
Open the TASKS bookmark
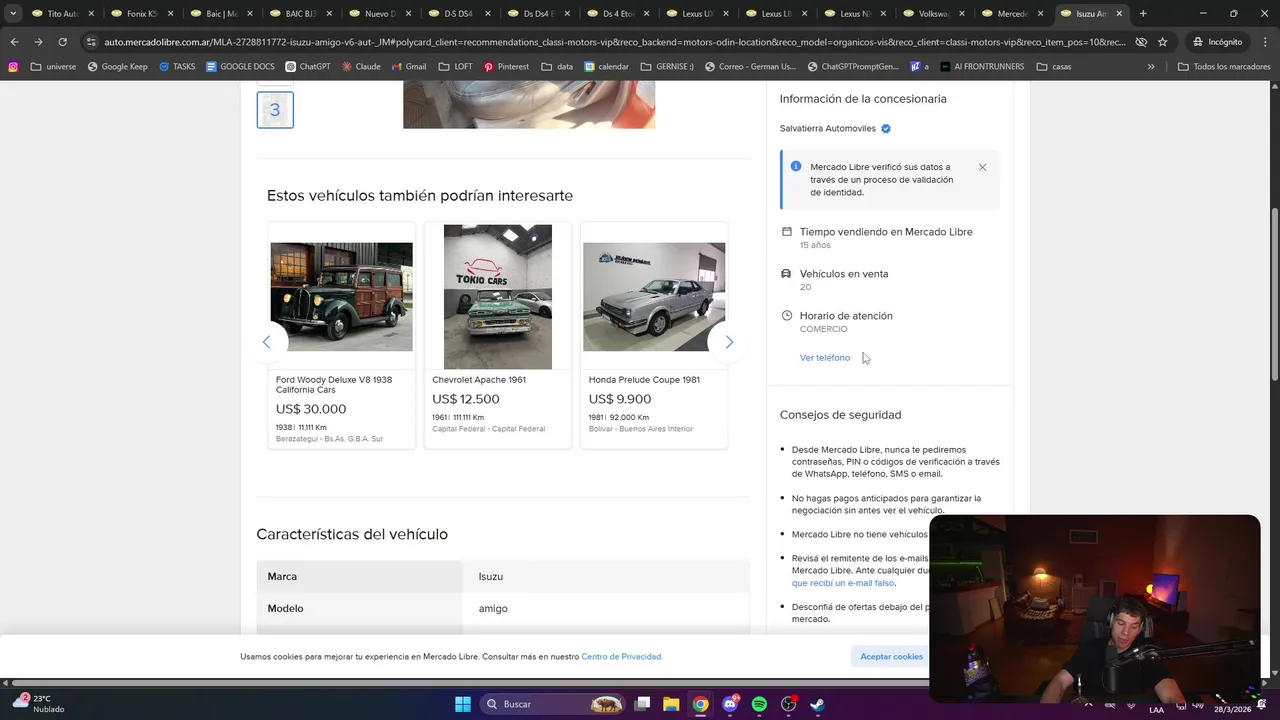[177, 67]
